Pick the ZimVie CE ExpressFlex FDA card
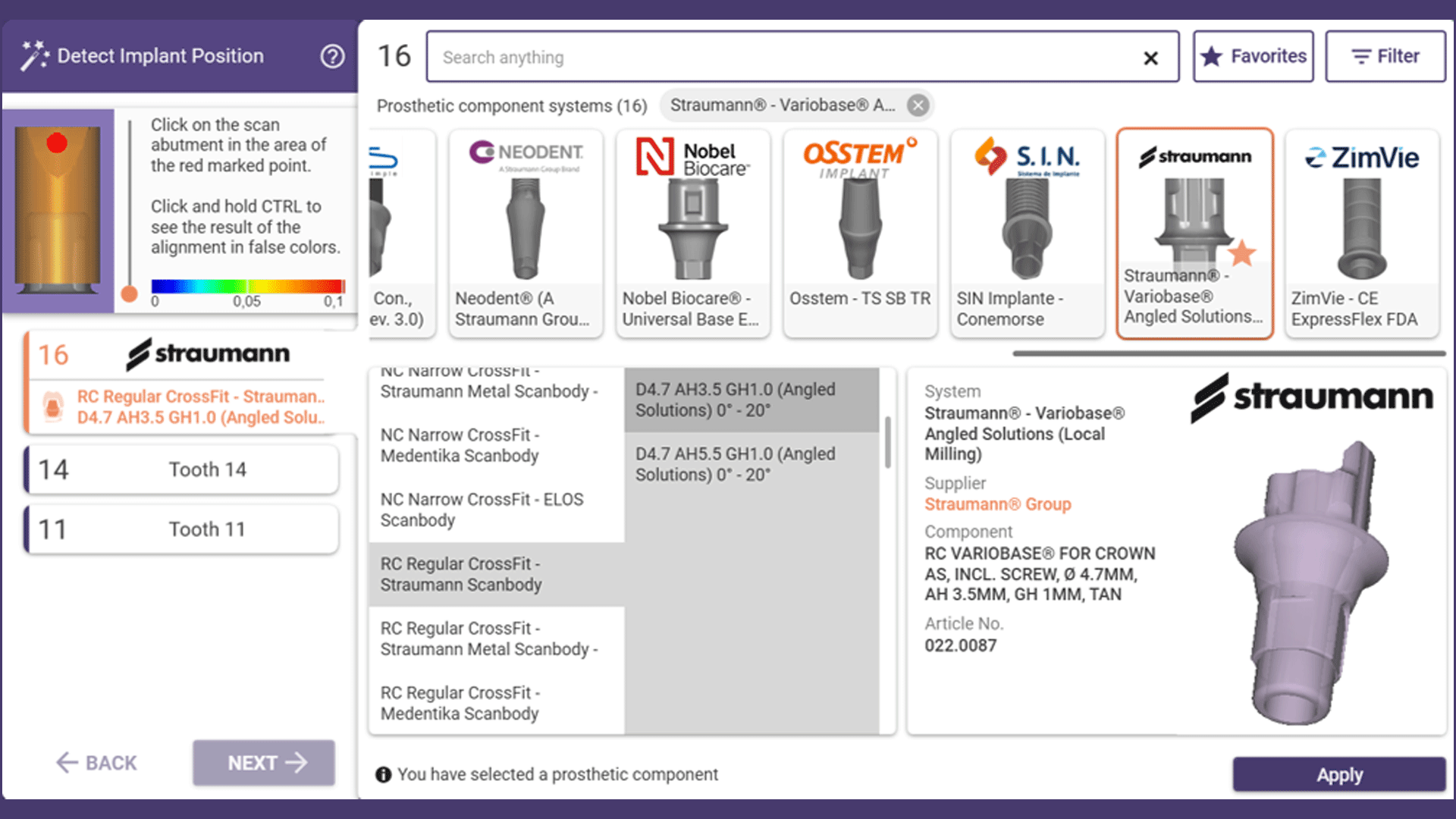Screen dimensions: 1456x819 tap(1362, 234)
